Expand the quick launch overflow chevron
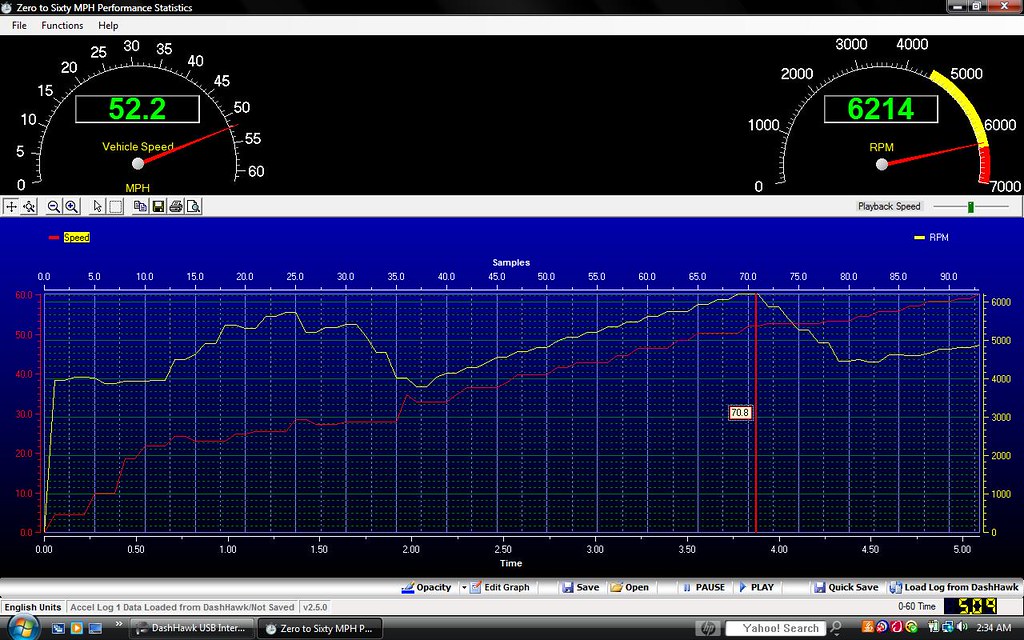The width and height of the screenshot is (1024, 640). tap(119, 624)
